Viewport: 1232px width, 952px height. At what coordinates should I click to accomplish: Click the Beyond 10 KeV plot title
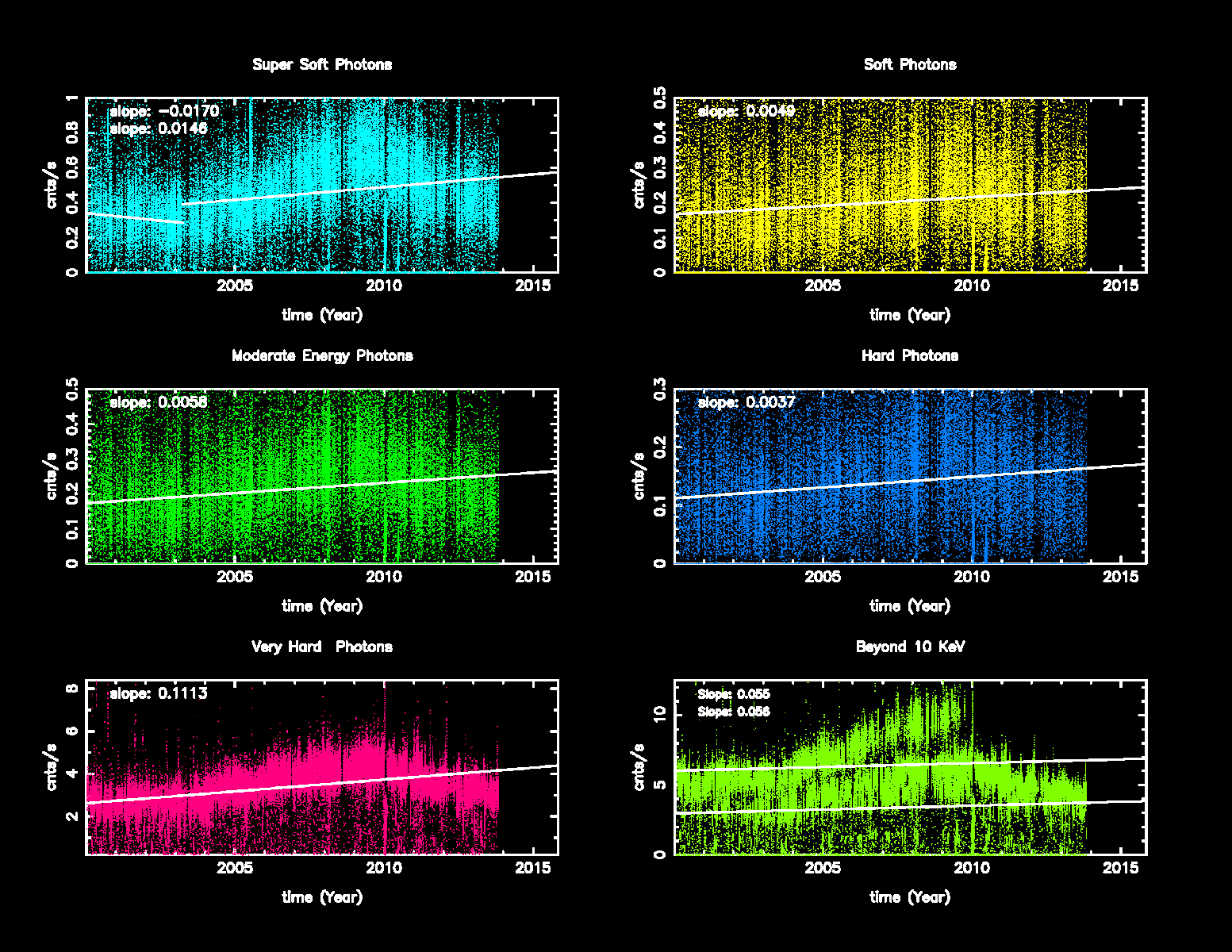click(910, 647)
